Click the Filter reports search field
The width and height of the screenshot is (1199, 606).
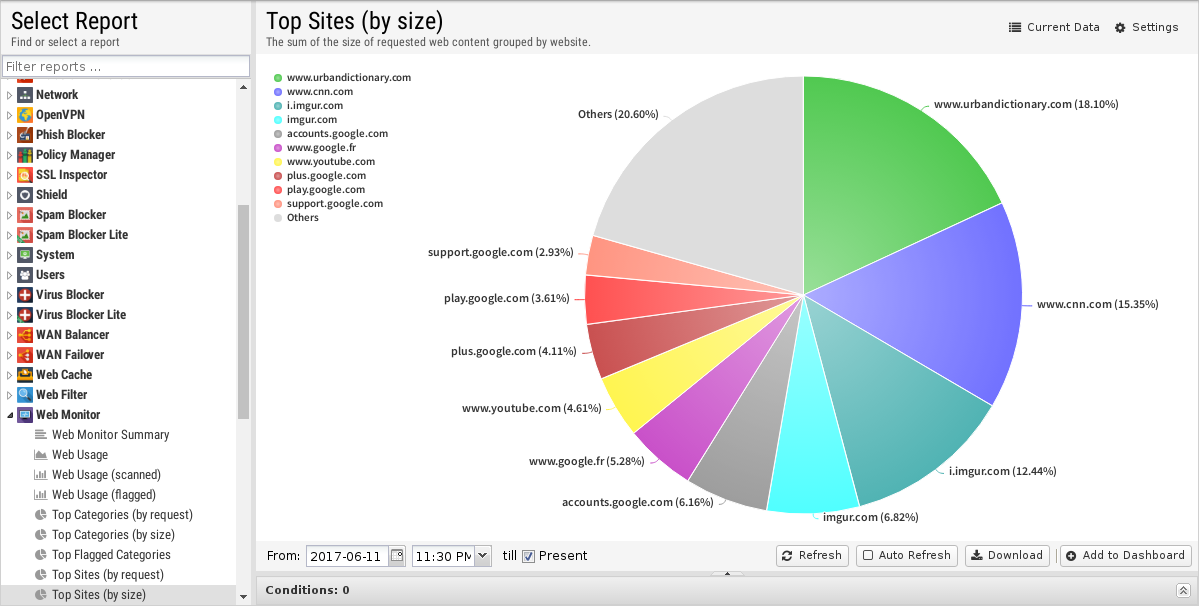(x=125, y=66)
